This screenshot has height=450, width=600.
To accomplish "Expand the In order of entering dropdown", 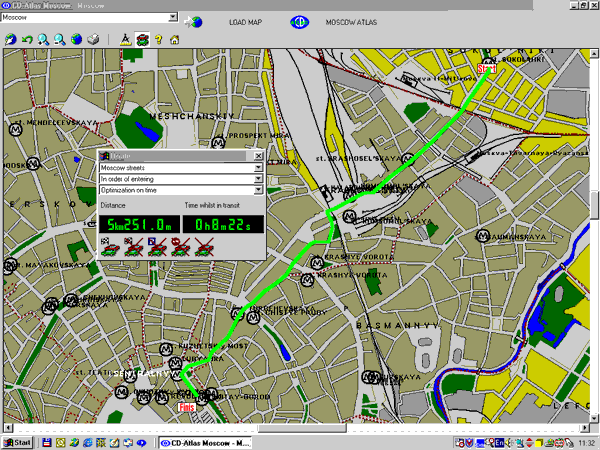I will [x=258, y=179].
